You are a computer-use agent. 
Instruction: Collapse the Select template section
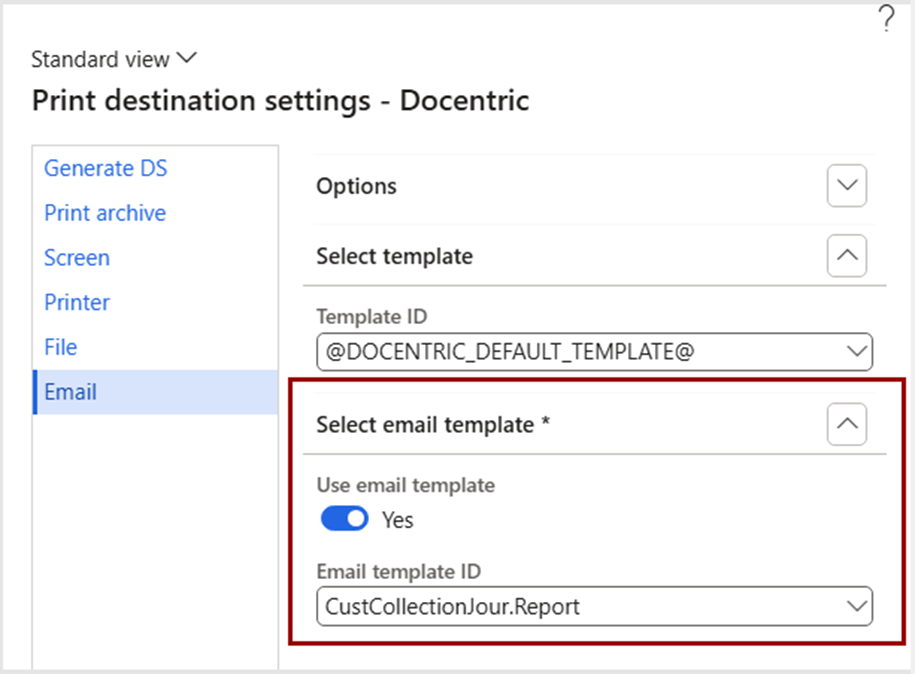pos(847,256)
